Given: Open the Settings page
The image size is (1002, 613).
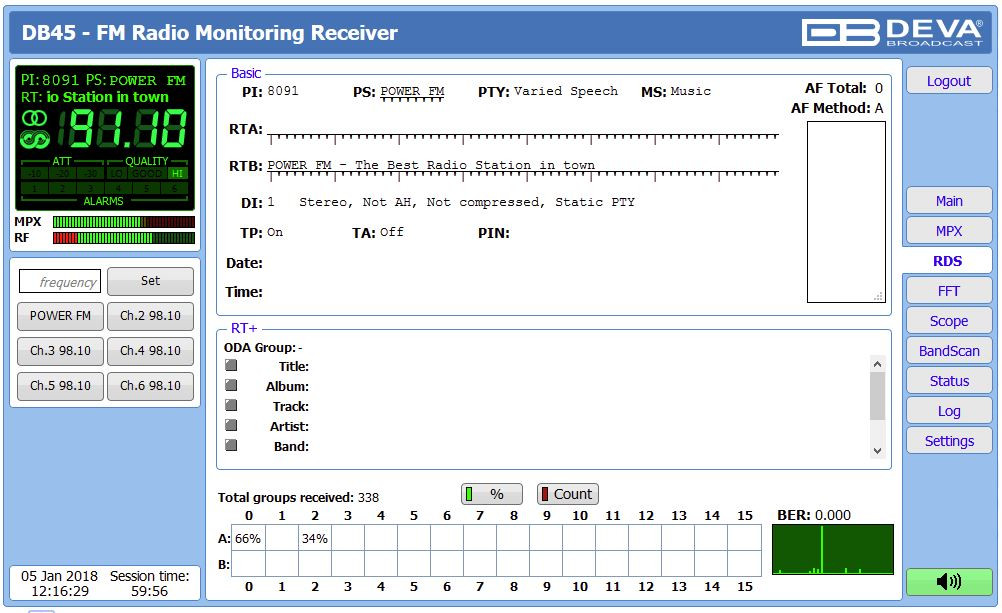Looking at the screenshot, I should tap(949, 441).
